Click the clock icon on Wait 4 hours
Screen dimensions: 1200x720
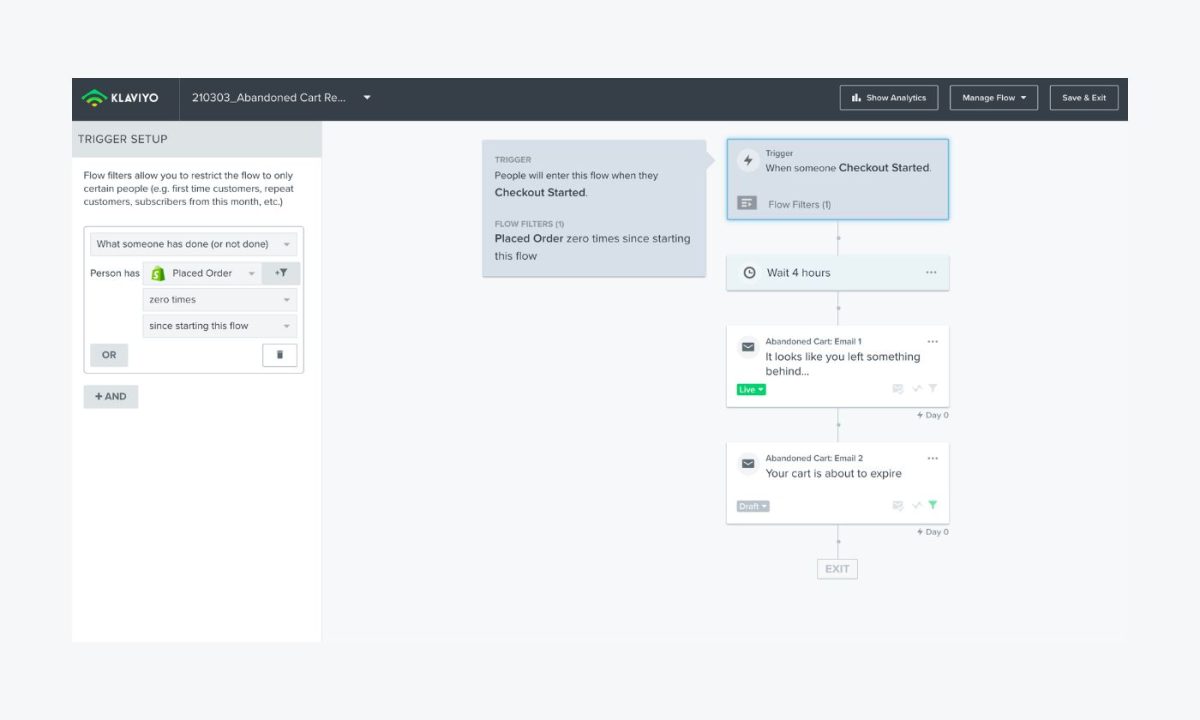[749, 272]
